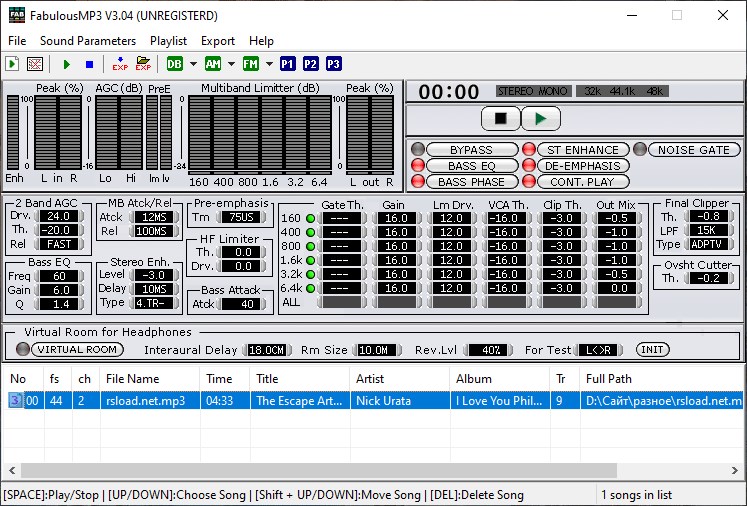Open the FM preset dropdown arrow
This screenshot has width=747, height=506.
(x=268, y=64)
